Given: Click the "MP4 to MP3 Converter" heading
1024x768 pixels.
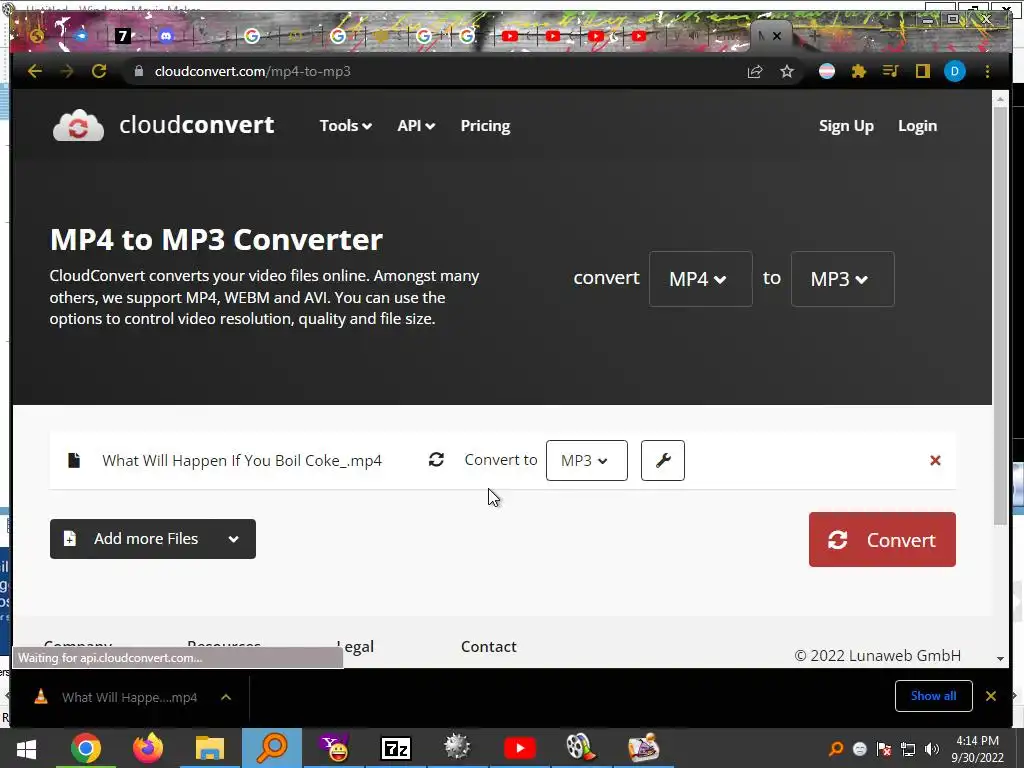Looking at the screenshot, I should click(216, 239).
